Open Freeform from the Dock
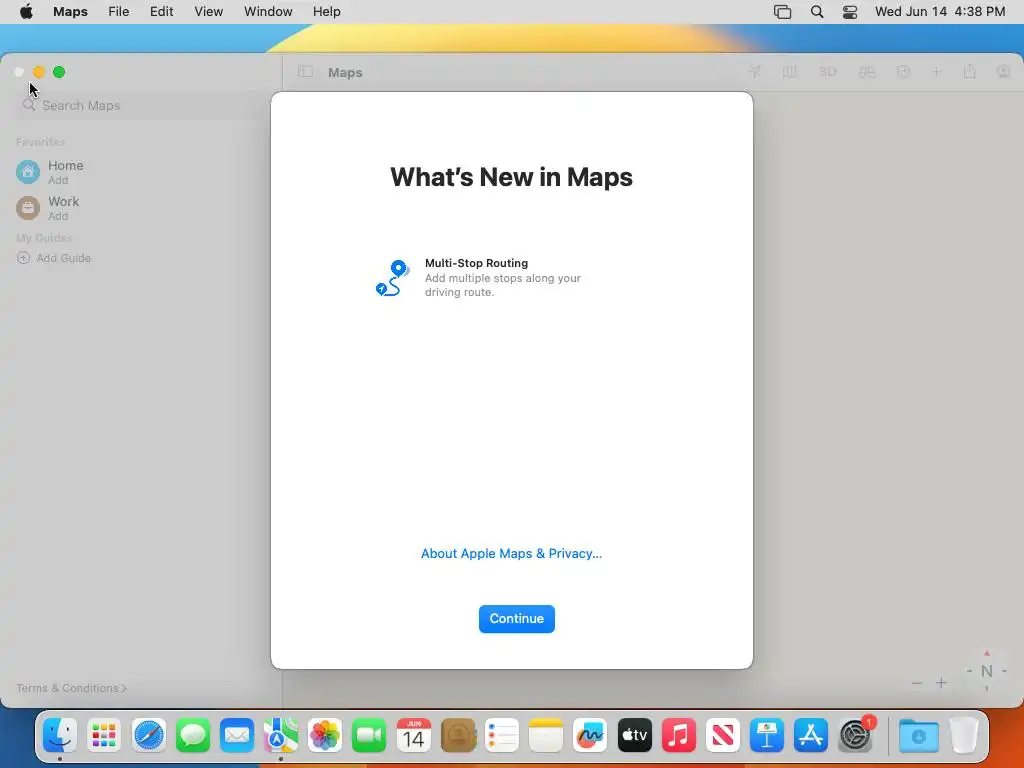The width and height of the screenshot is (1024, 768). [590, 736]
